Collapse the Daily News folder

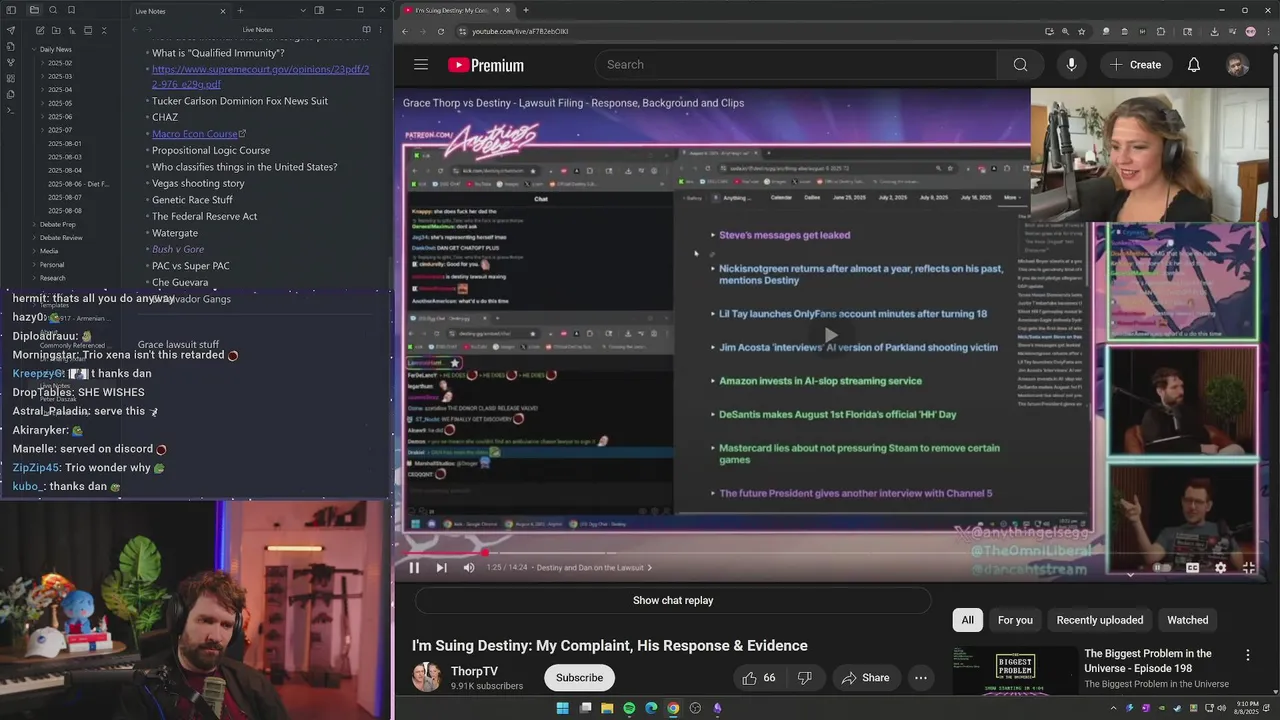click(x=50, y=49)
